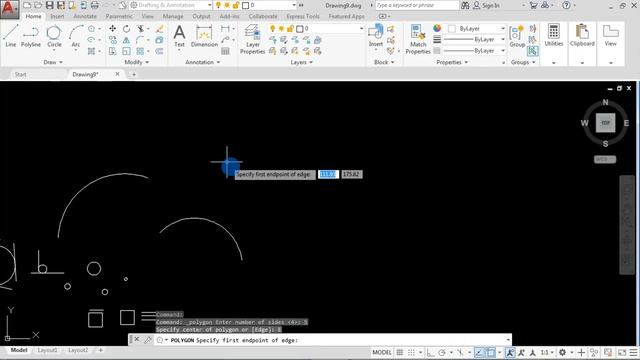The height and width of the screenshot is (360, 640).
Task: Toggle drawing grid display in status bar
Action: point(400,352)
